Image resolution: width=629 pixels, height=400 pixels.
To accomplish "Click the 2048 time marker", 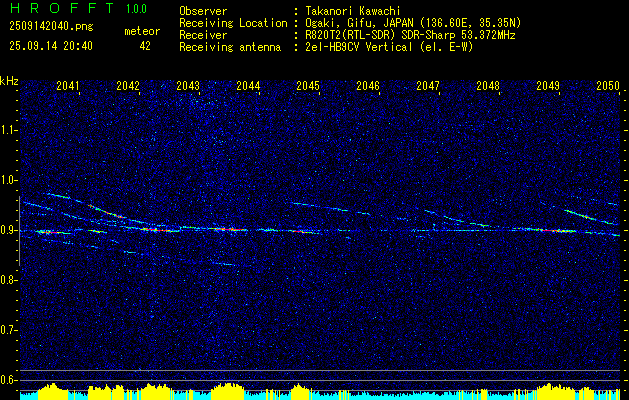I will [x=488, y=86].
